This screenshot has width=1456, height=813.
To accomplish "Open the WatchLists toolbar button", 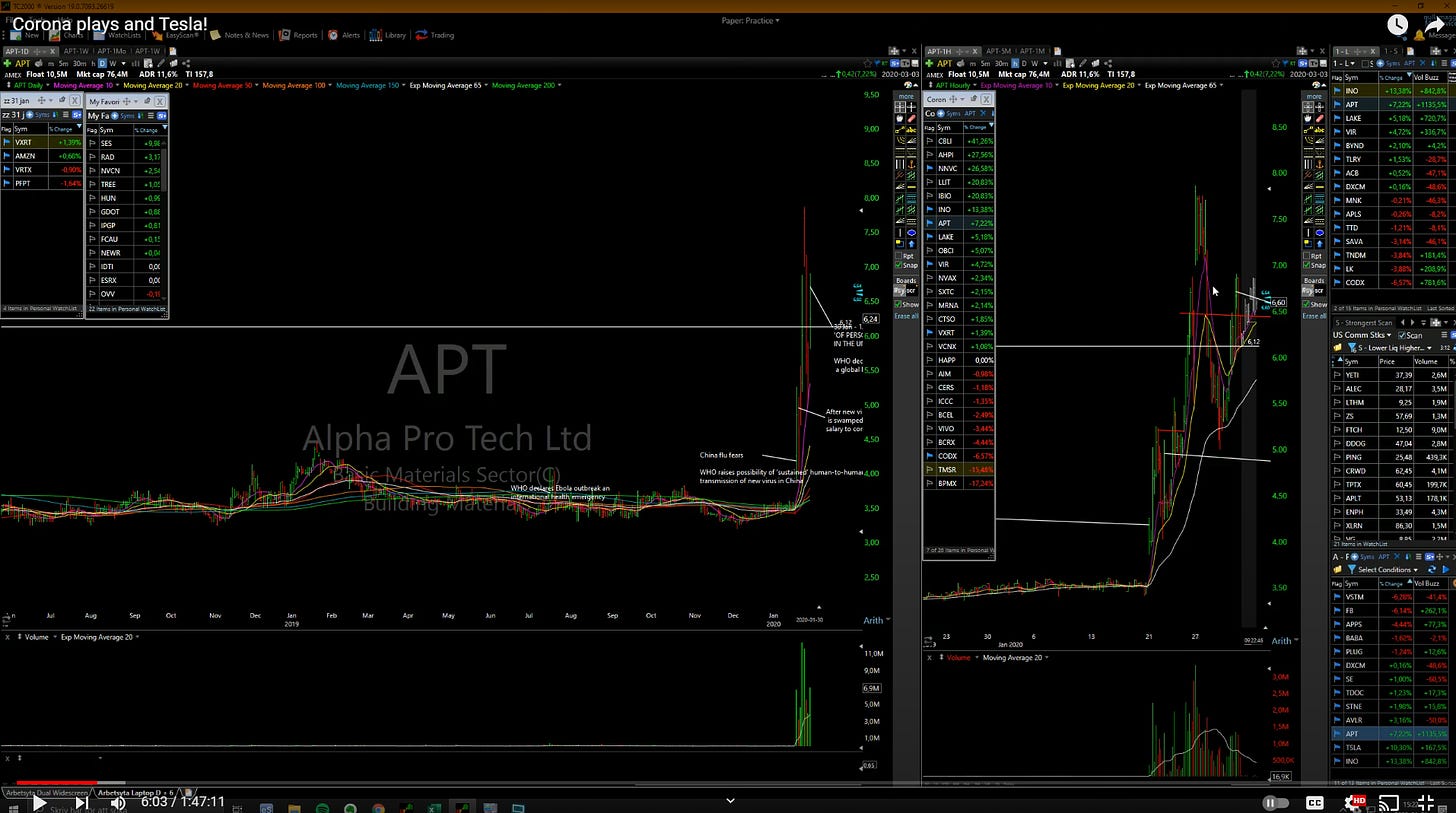I will tap(118, 35).
